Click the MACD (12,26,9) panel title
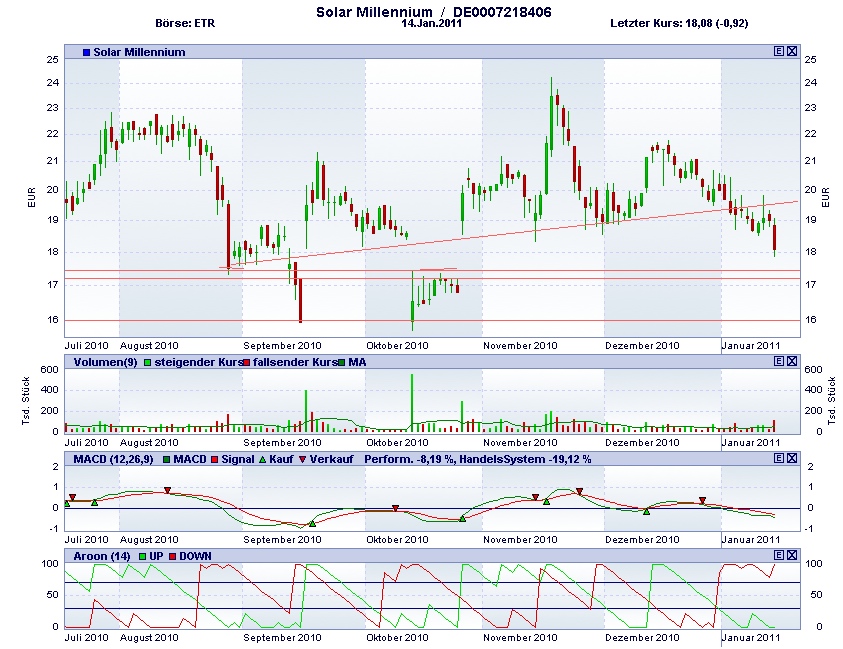Viewport: 843px width, 649px height. pyautogui.click(x=113, y=459)
